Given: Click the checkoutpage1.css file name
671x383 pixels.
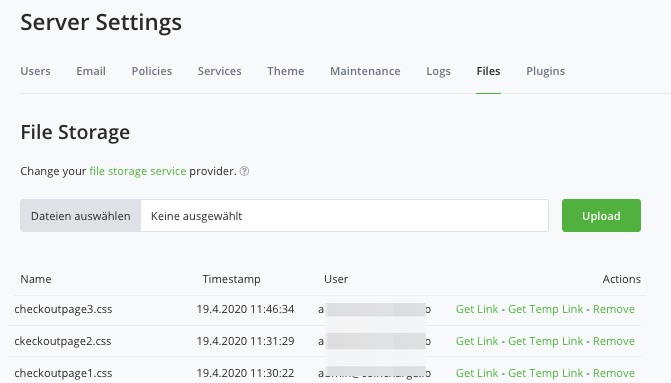Looking at the screenshot, I should [x=63, y=373].
